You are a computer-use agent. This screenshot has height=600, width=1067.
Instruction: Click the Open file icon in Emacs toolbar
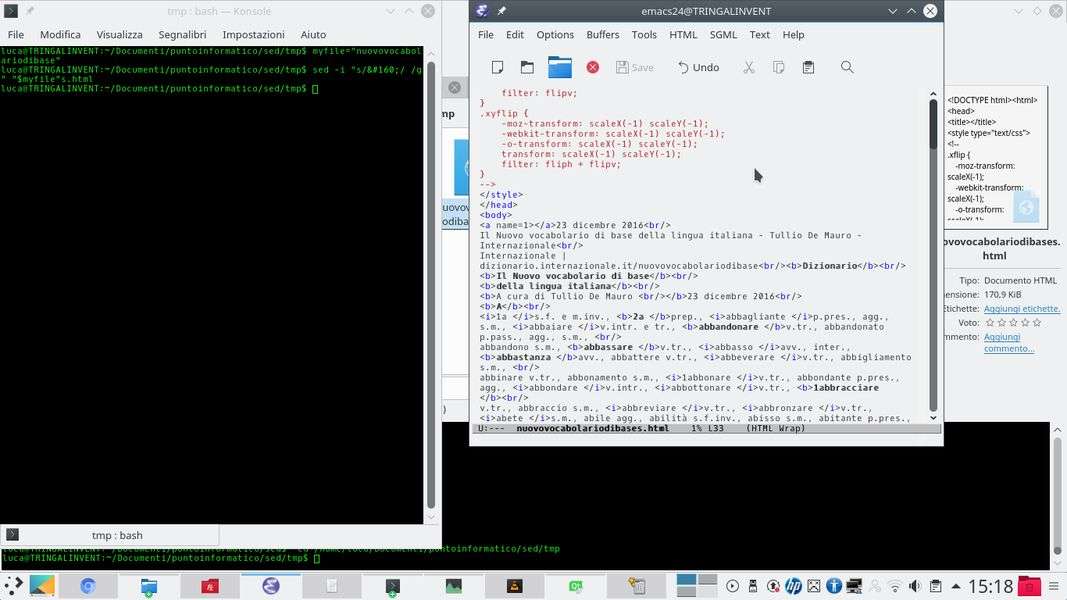coord(527,67)
